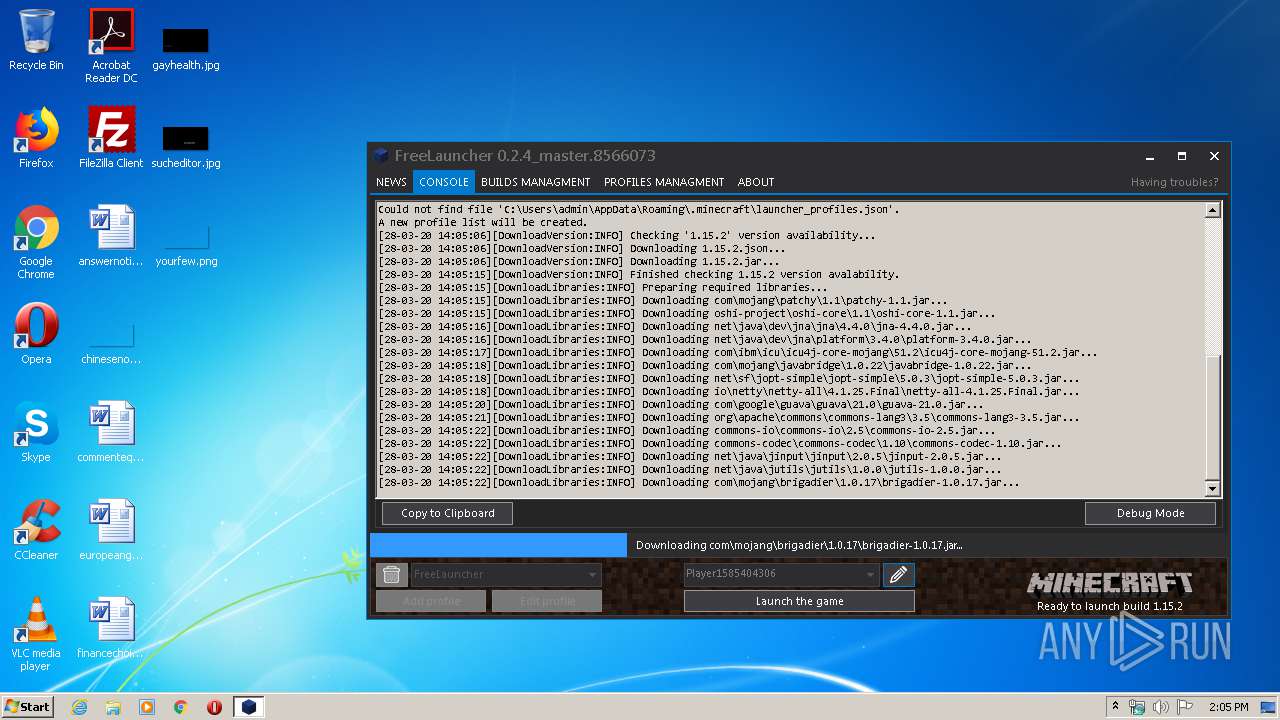Open BUILDS MANAGMENT tab
This screenshot has height=720, width=1280.
coord(535,182)
